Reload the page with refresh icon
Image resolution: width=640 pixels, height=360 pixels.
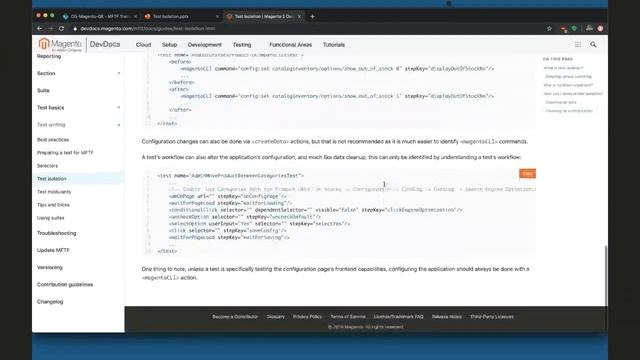(x=62, y=29)
